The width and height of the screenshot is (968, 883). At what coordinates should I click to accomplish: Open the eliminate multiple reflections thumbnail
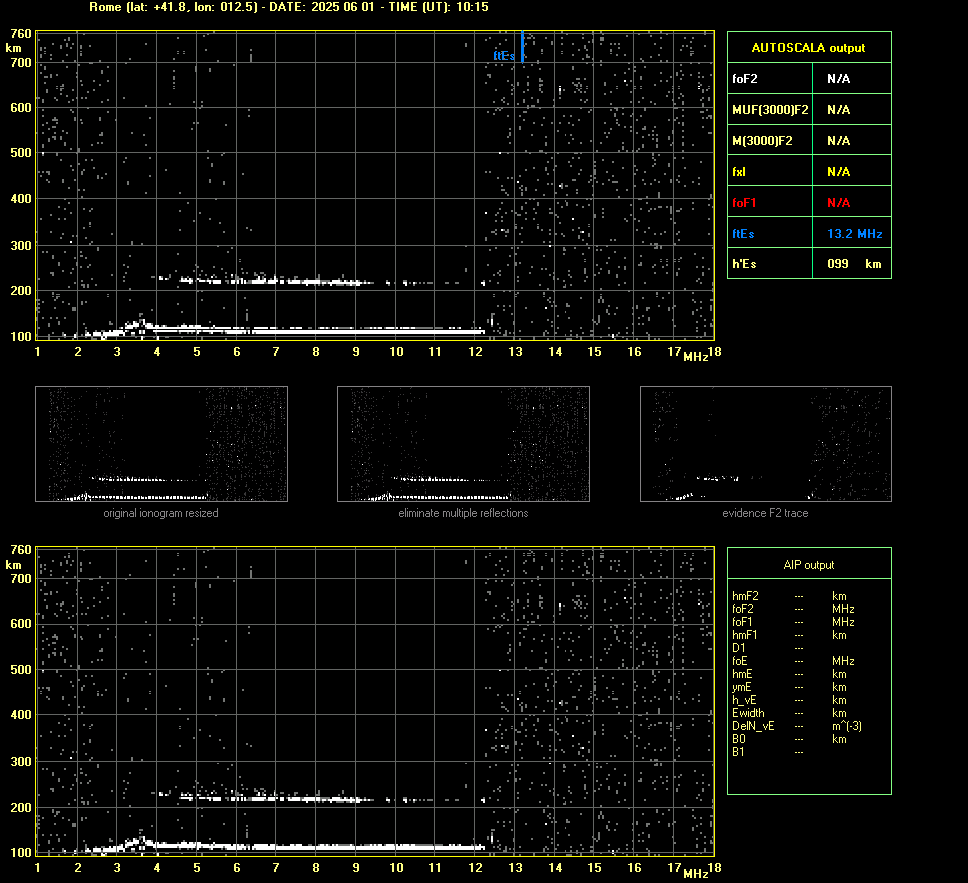click(463, 444)
